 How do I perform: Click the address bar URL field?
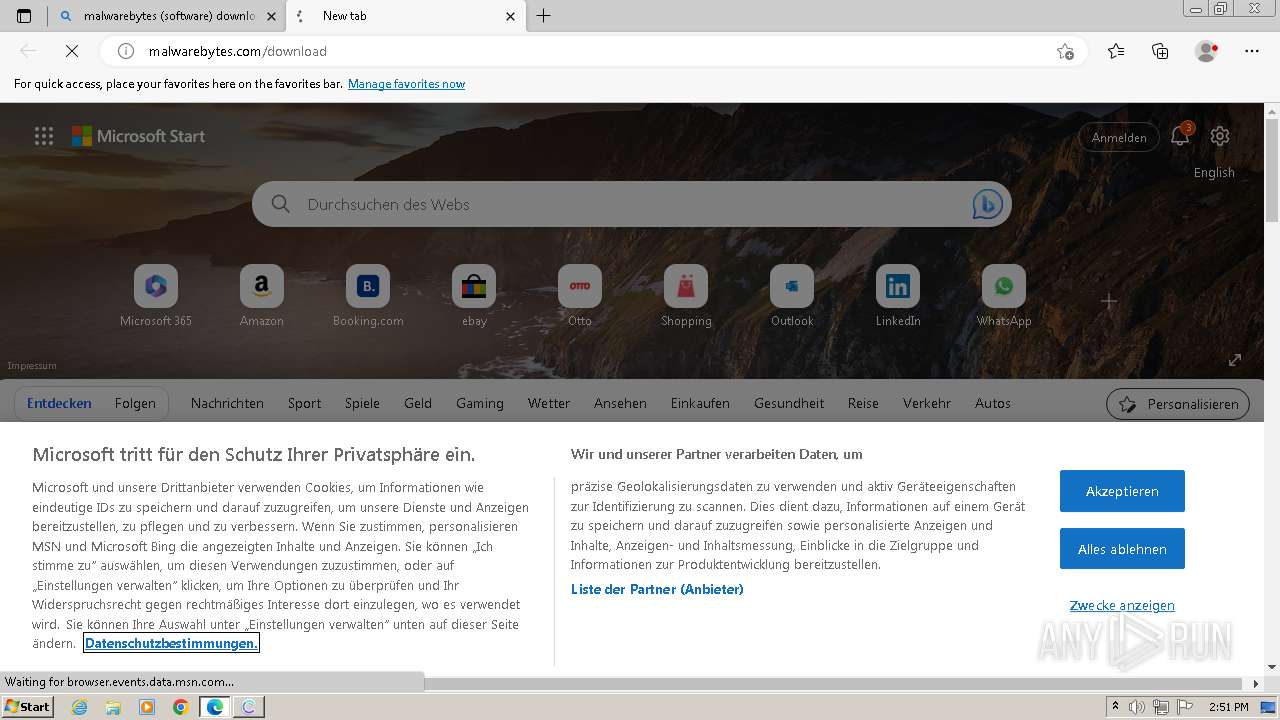pos(595,51)
